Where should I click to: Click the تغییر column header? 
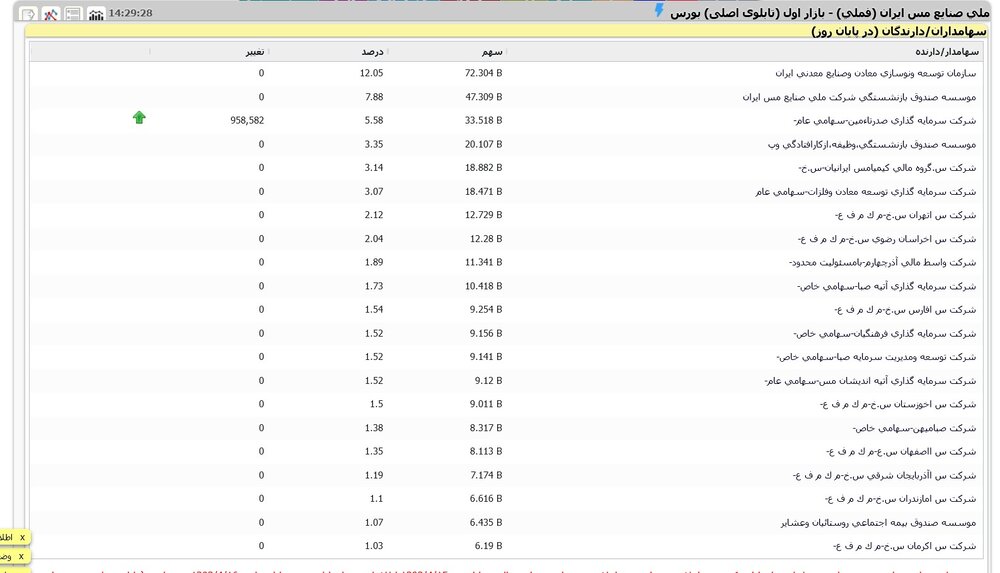point(254,51)
